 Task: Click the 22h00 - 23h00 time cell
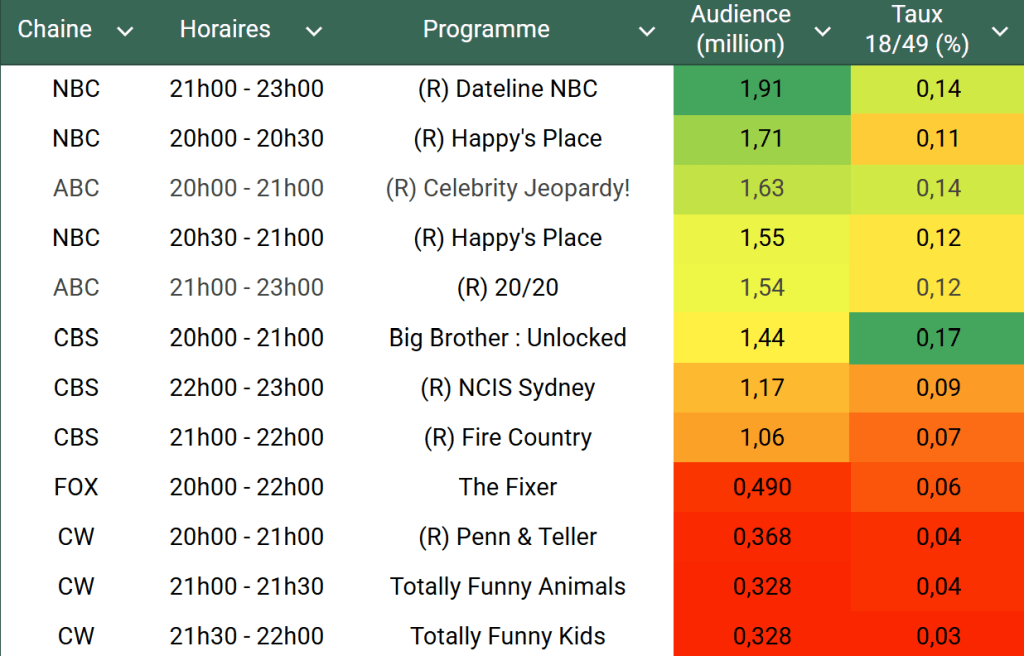point(246,388)
